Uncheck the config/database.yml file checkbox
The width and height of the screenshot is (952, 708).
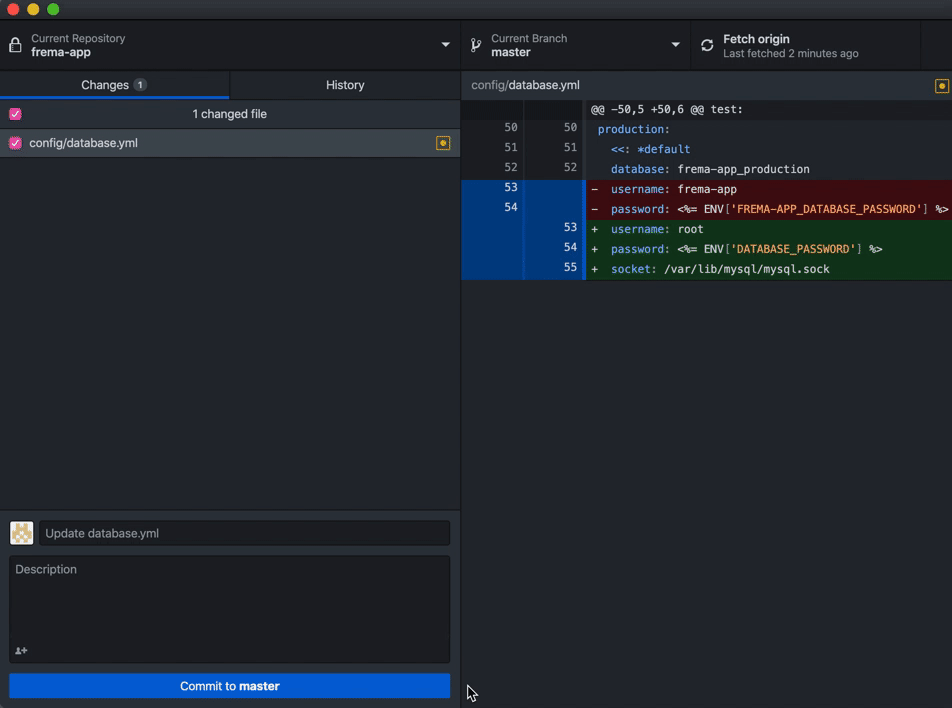(x=15, y=143)
